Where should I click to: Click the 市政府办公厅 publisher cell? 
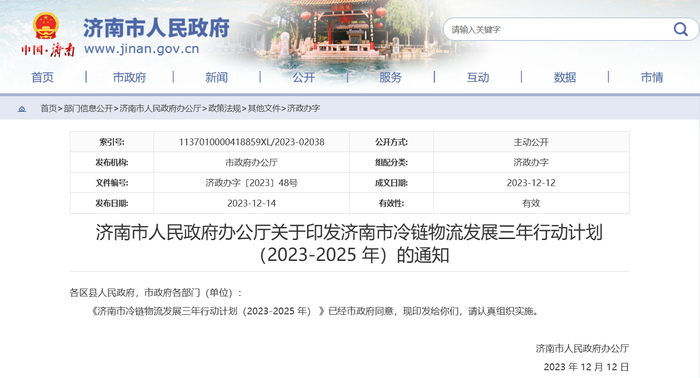[252, 162]
